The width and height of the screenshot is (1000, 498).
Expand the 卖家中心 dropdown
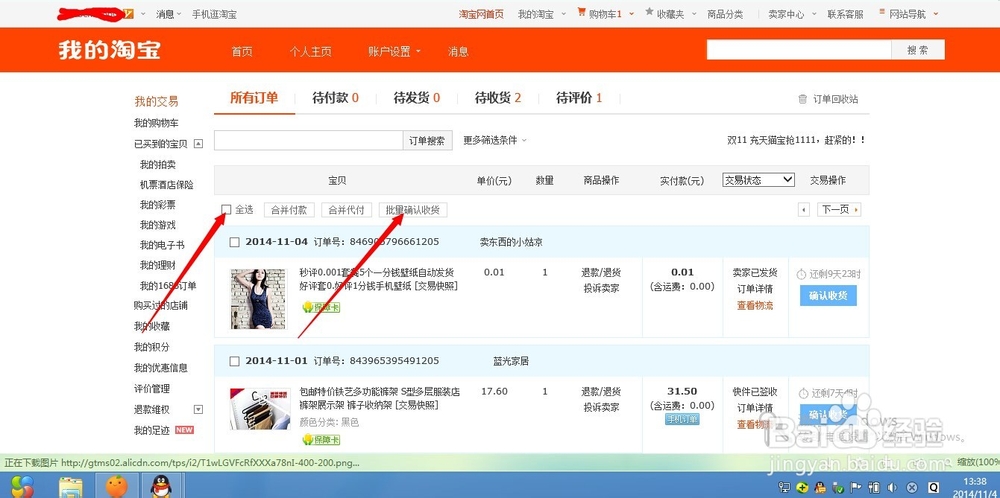[791, 14]
